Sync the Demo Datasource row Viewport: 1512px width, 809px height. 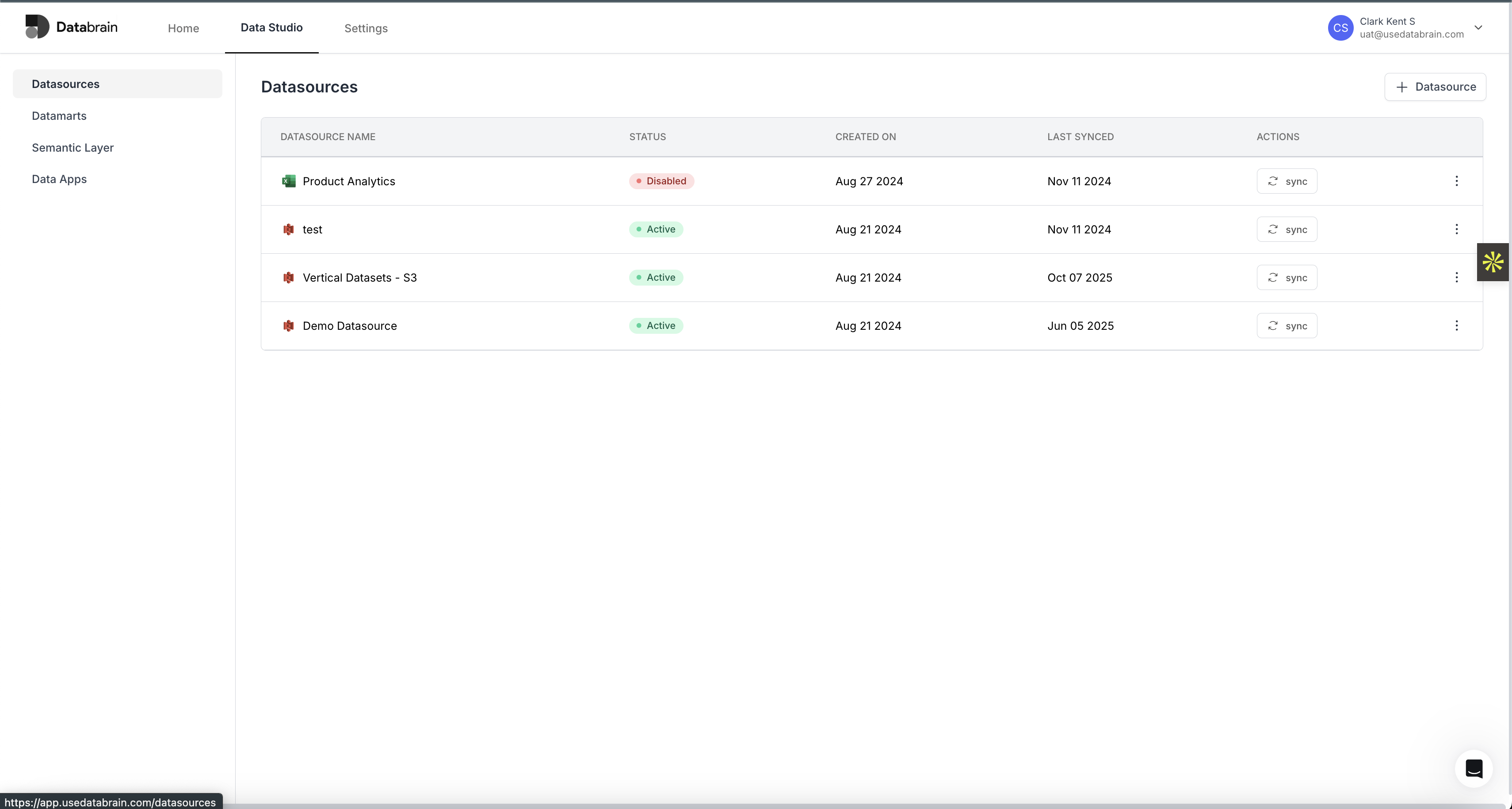point(1287,325)
